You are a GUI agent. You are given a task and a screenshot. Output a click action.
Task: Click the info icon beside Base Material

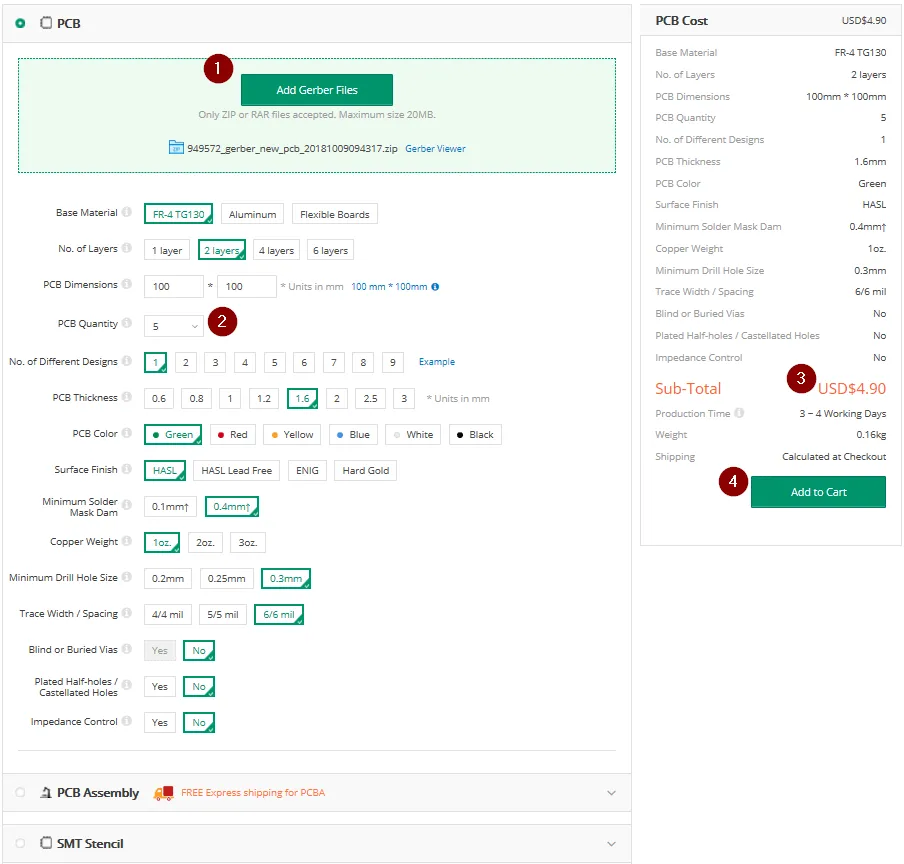(127, 213)
